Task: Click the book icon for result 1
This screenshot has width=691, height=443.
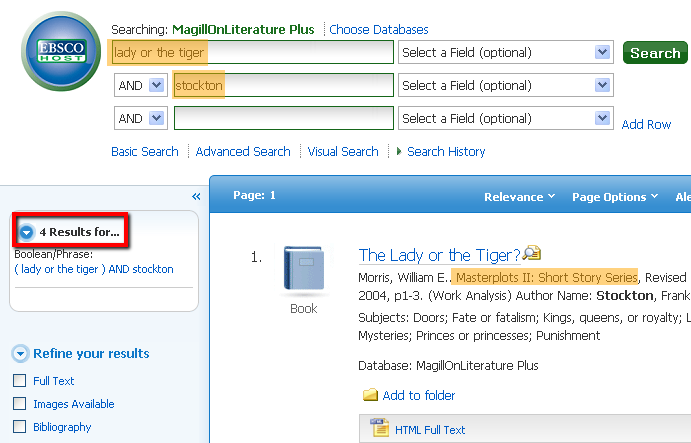Action: pyautogui.click(x=304, y=268)
